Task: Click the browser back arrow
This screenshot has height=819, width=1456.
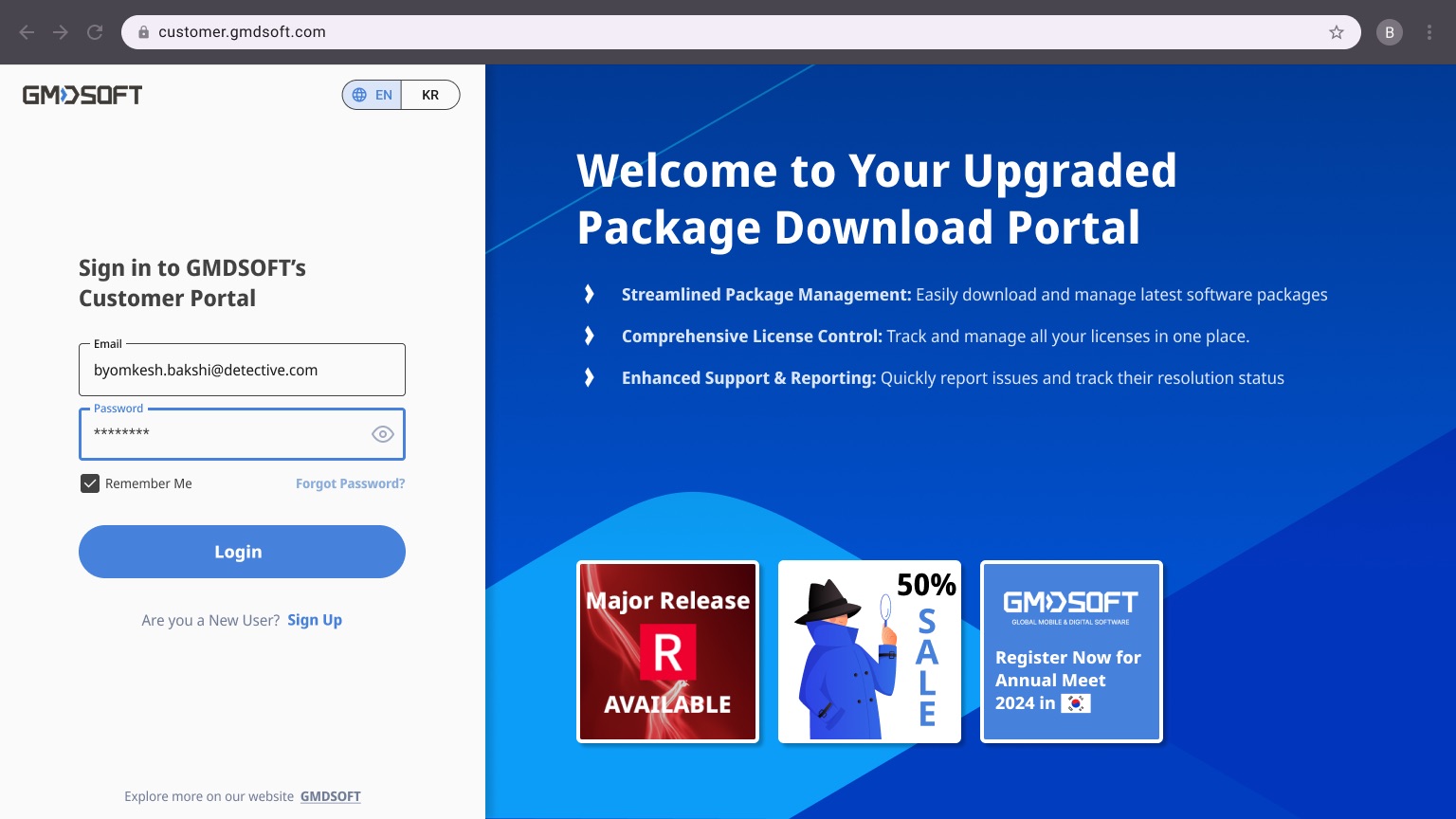Action: (27, 32)
